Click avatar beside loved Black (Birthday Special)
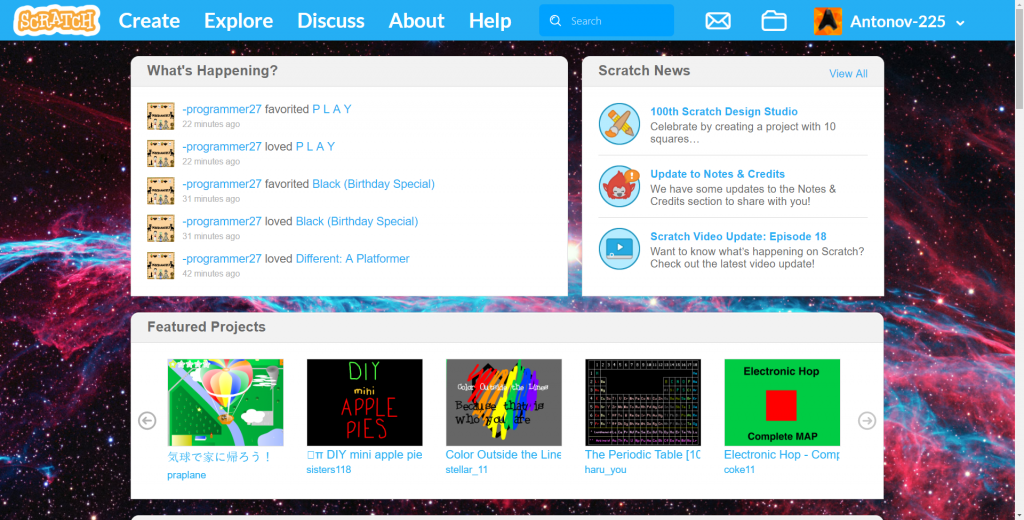This screenshot has width=1024, height=520. [x=161, y=228]
